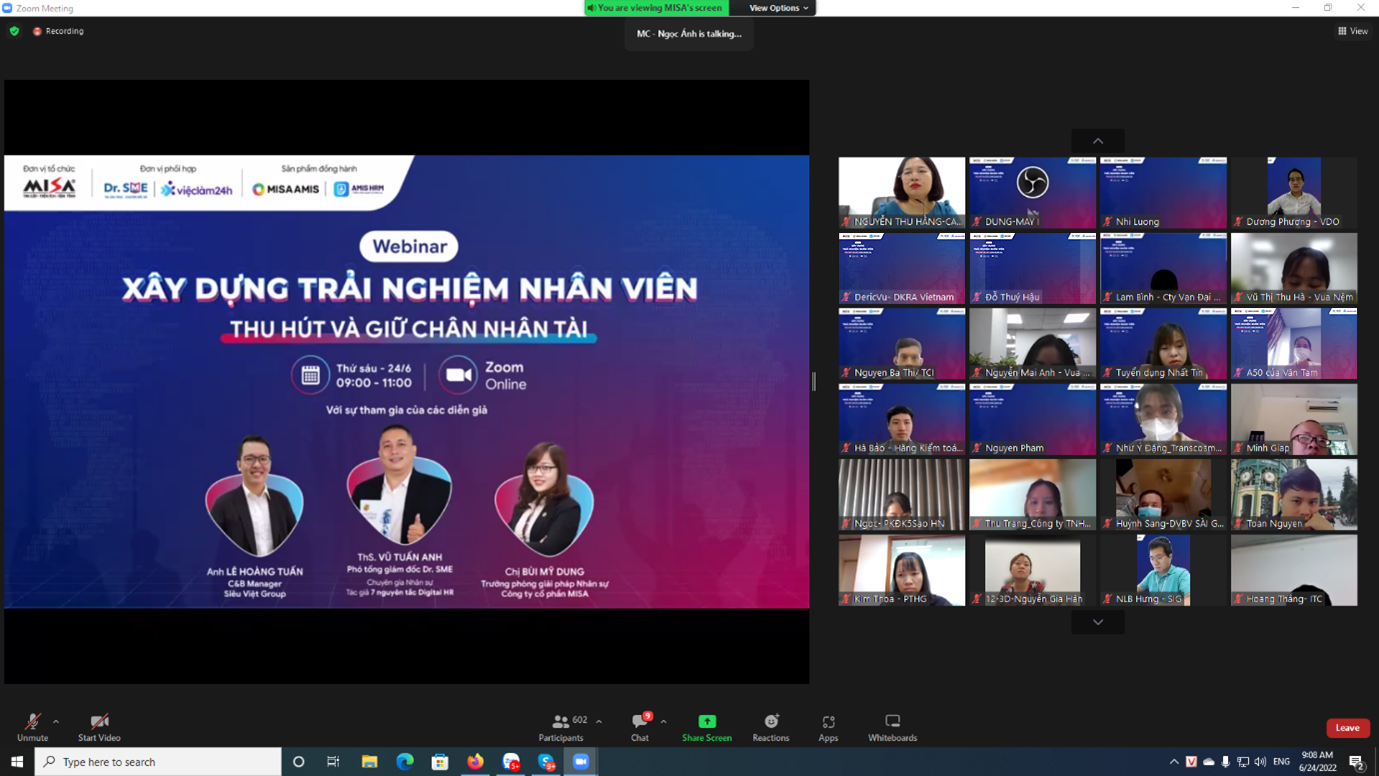
Task: Launch Microsoft Edge from taskbar
Action: 404,762
